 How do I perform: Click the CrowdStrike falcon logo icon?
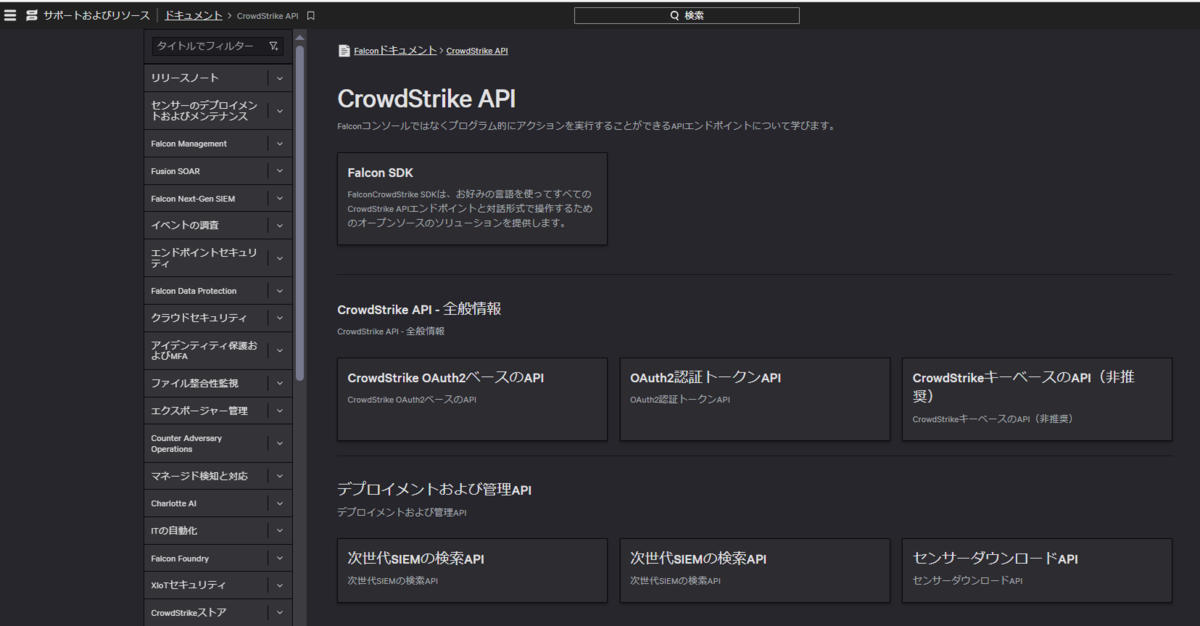pos(32,15)
